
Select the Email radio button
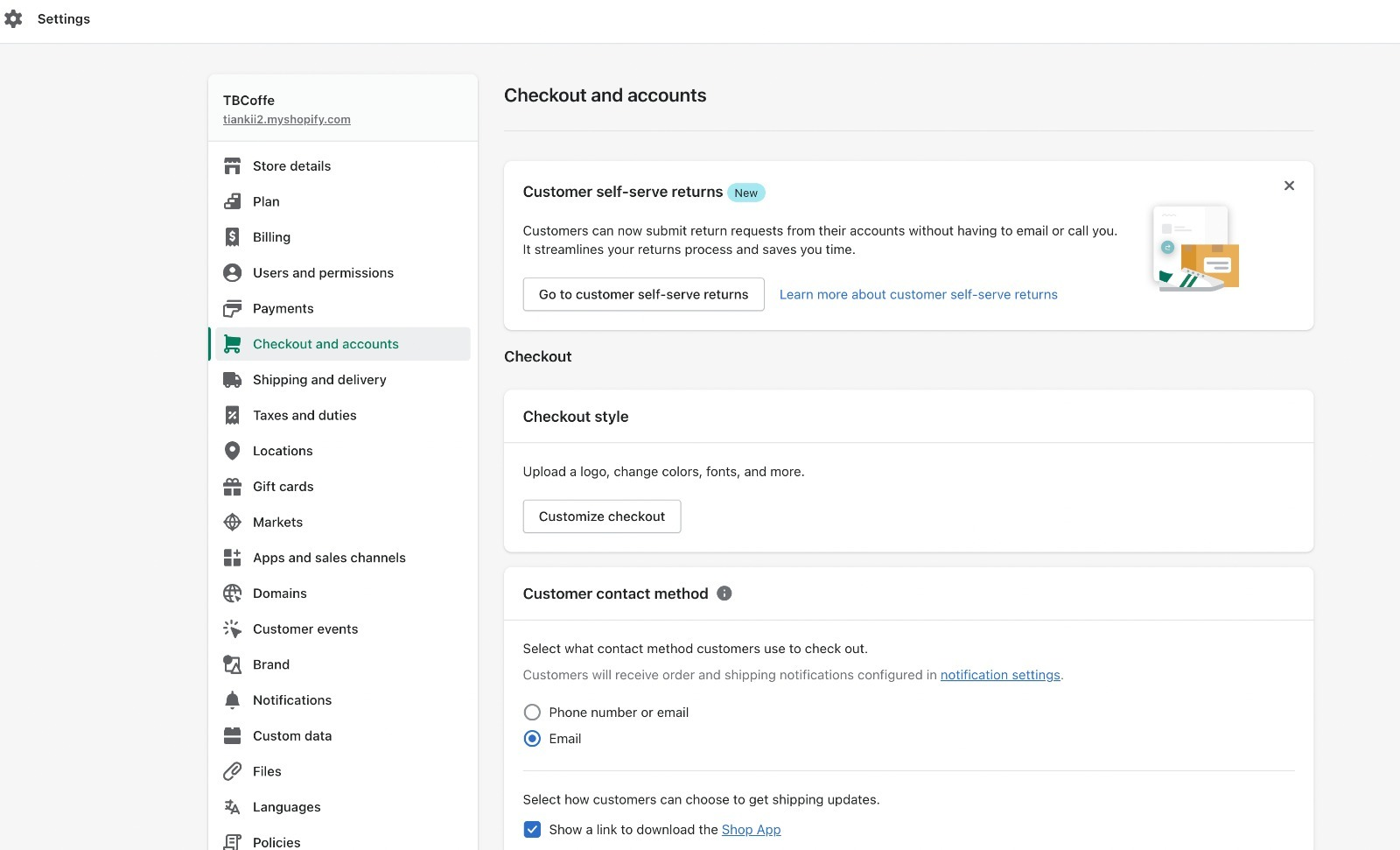pos(532,739)
